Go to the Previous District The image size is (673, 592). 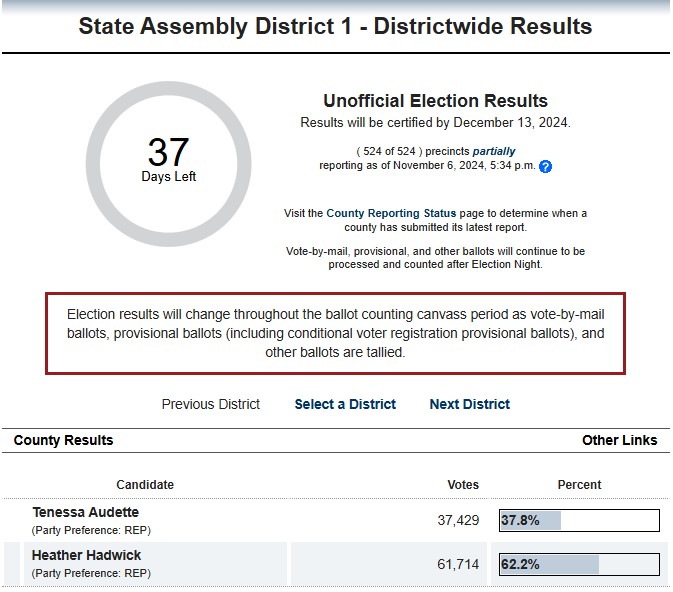211,404
